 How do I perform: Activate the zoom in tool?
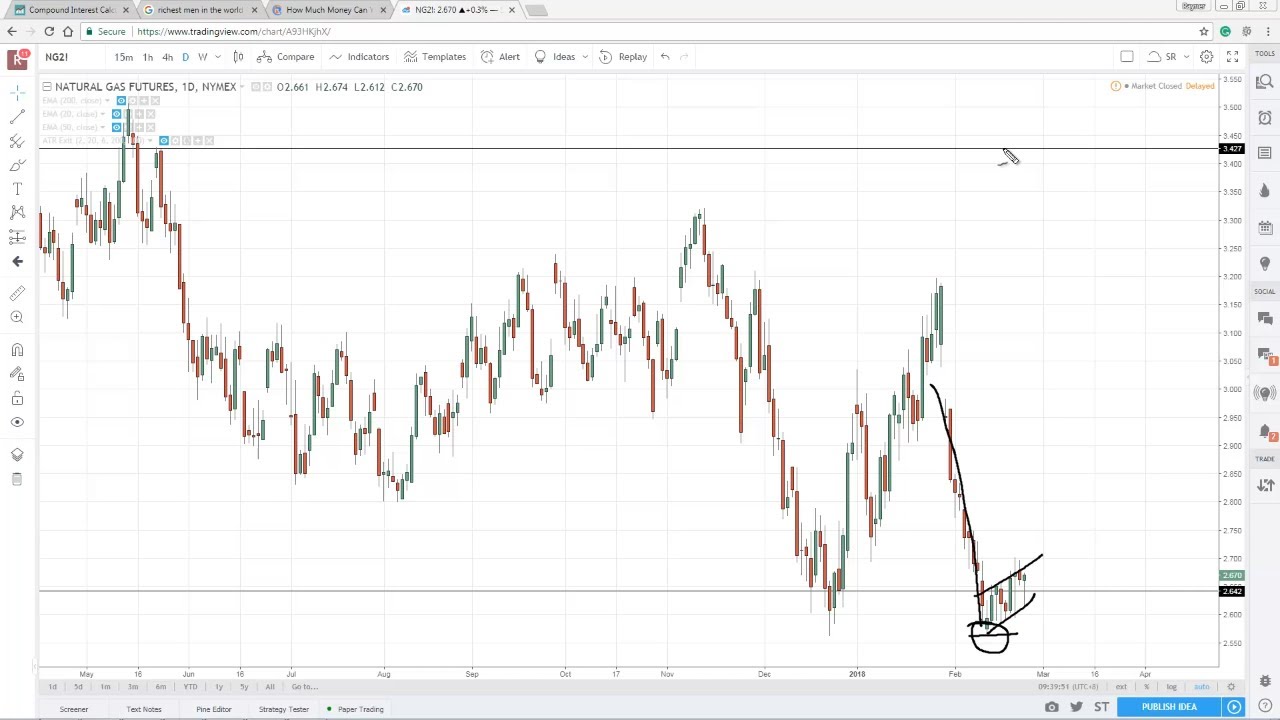pos(17,317)
